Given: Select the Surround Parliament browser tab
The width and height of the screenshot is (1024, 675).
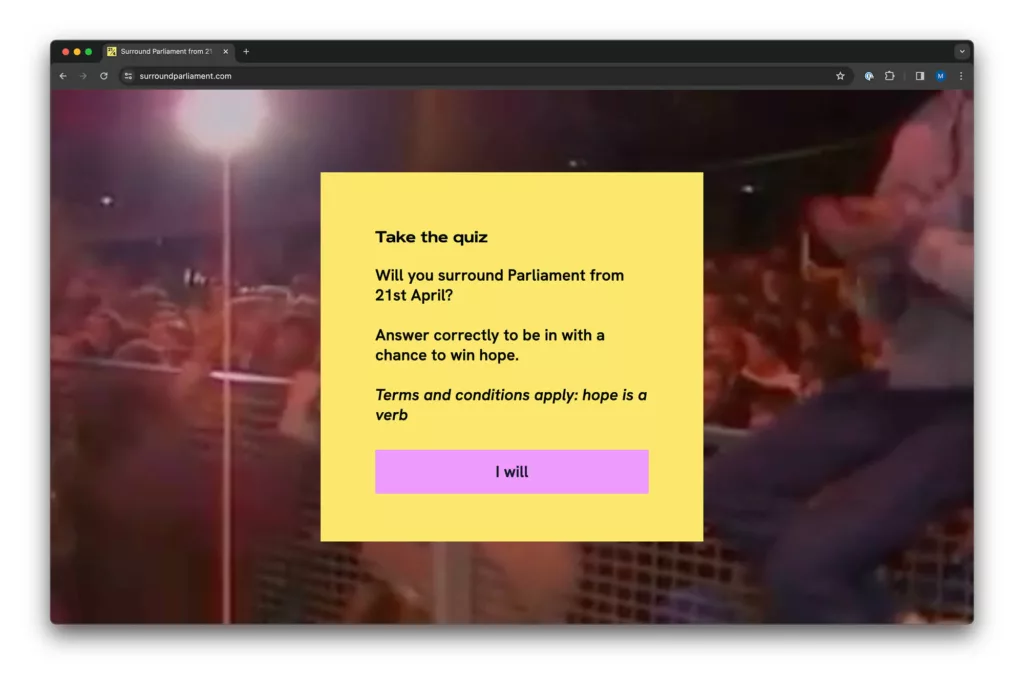Looking at the screenshot, I should click(x=165, y=51).
